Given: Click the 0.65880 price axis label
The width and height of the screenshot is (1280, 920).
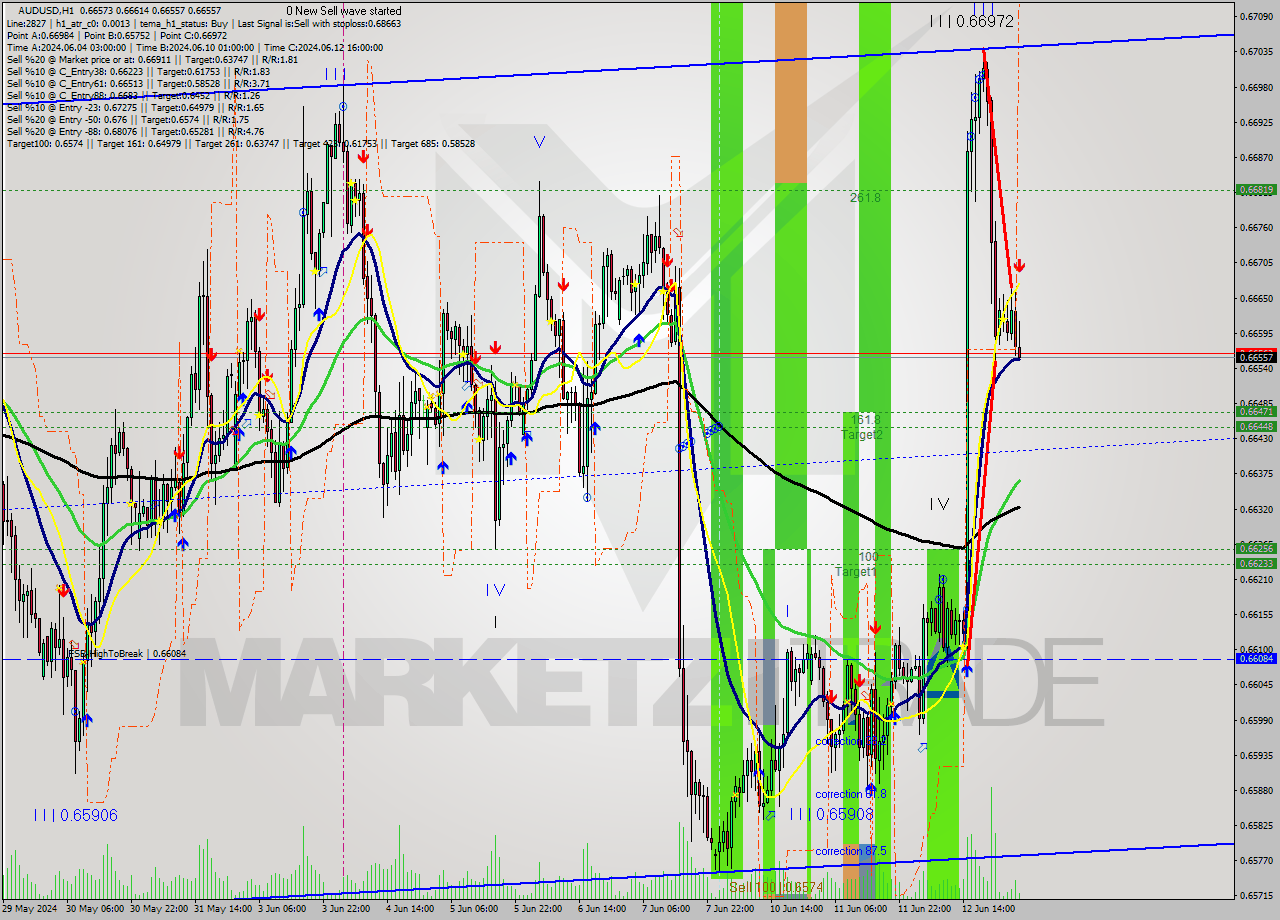Looking at the screenshot, I should [1256, 790].
